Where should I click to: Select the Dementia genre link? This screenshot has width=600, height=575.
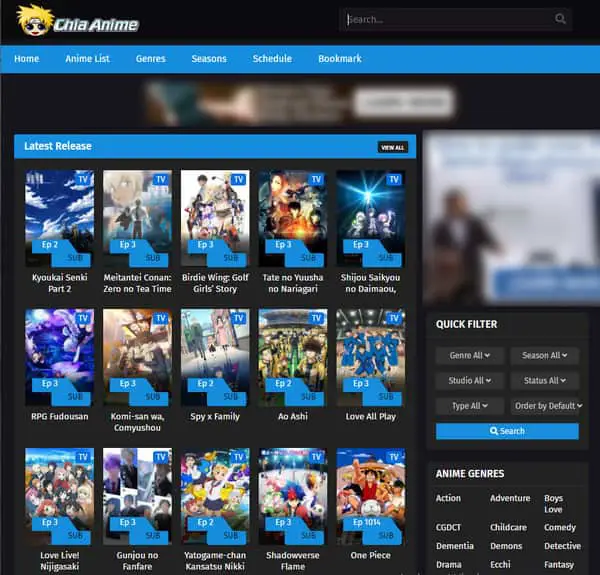coord(455,546)
